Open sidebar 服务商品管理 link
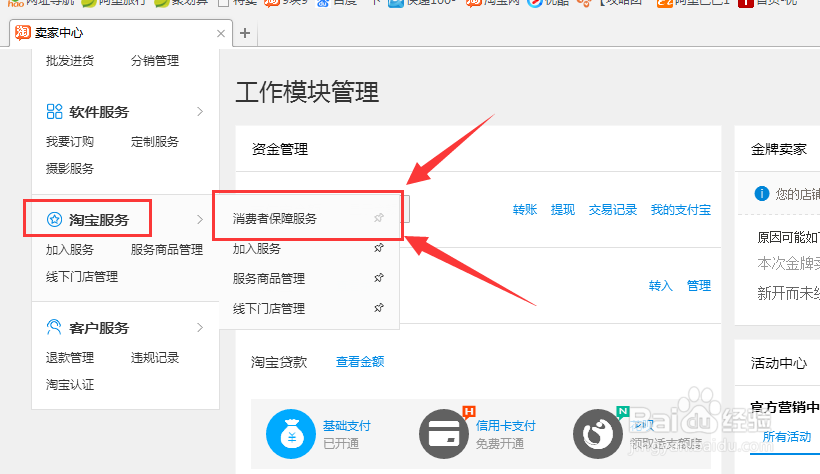The image size is (820, 474). [x=167, y=250]
